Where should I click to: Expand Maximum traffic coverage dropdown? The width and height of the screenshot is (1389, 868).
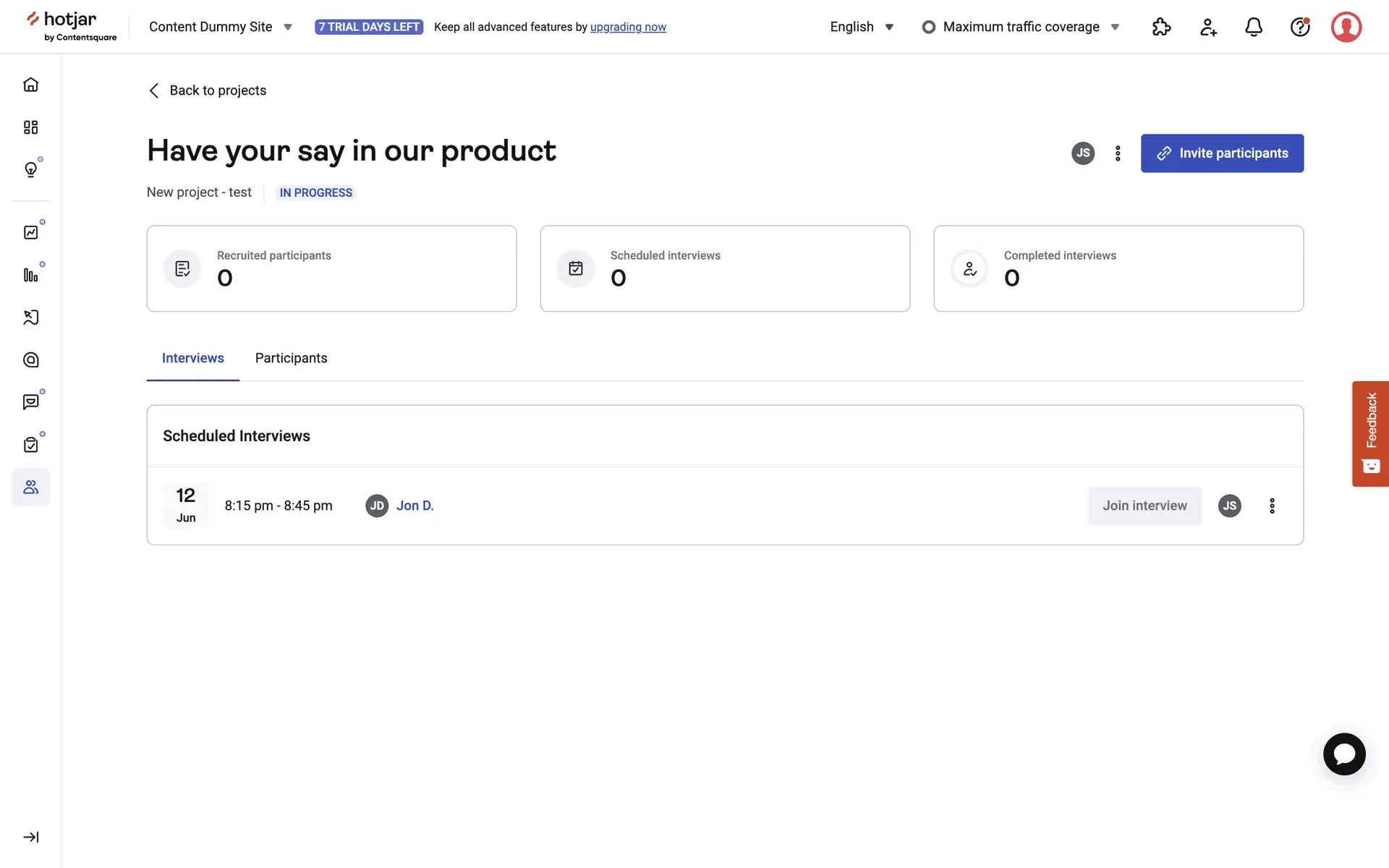tap(1021, 27)
